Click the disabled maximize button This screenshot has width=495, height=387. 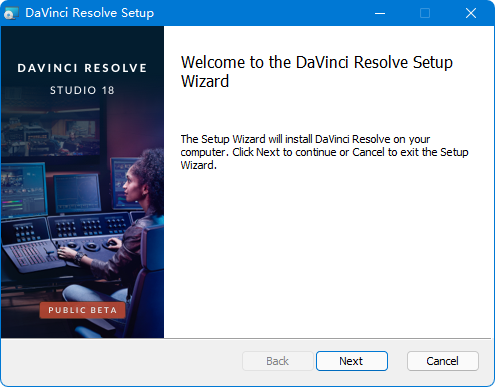tap(425, 13)
